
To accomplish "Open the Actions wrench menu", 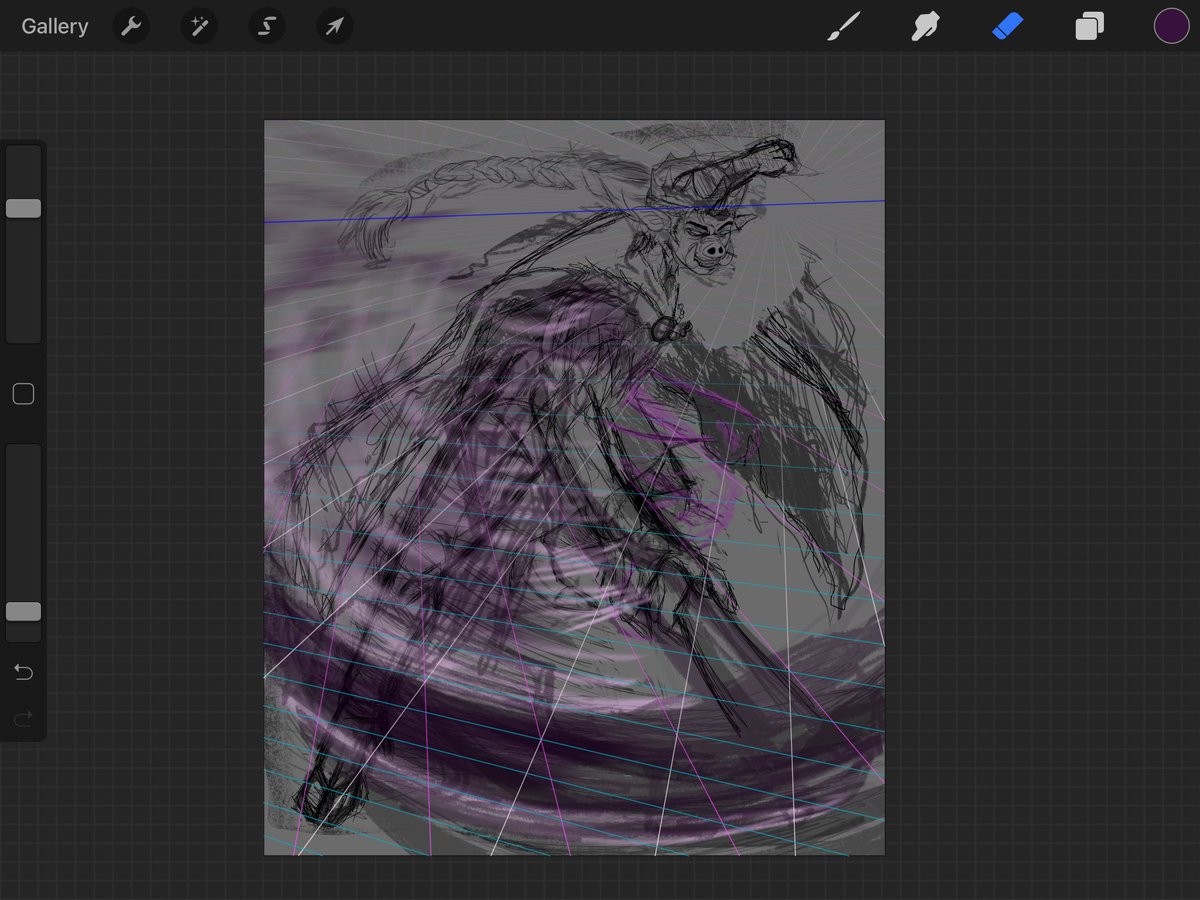I will (131, 26).
